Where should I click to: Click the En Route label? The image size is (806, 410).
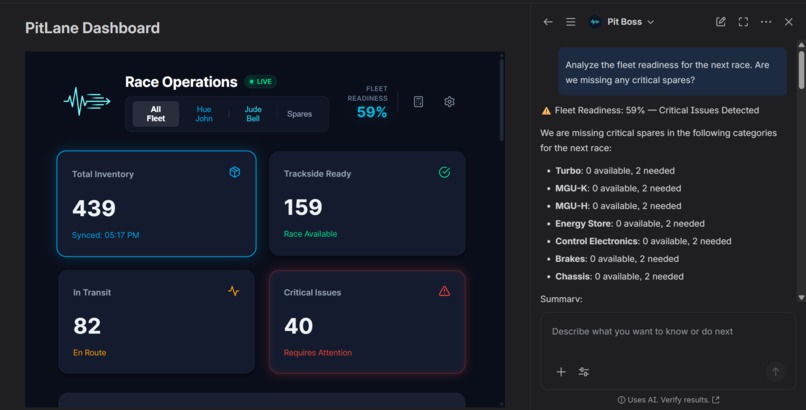(x=89, y=352)
